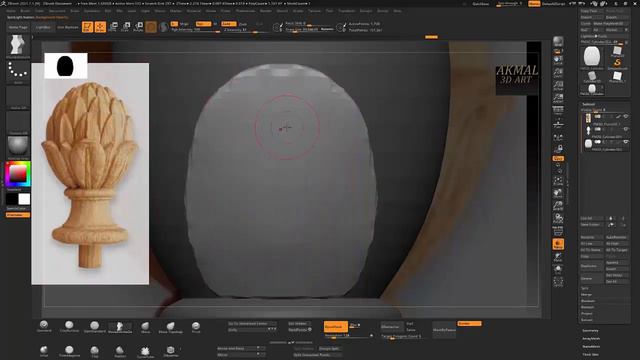
Task: Open the stroke type Dots selector
Action: (18, 72)
